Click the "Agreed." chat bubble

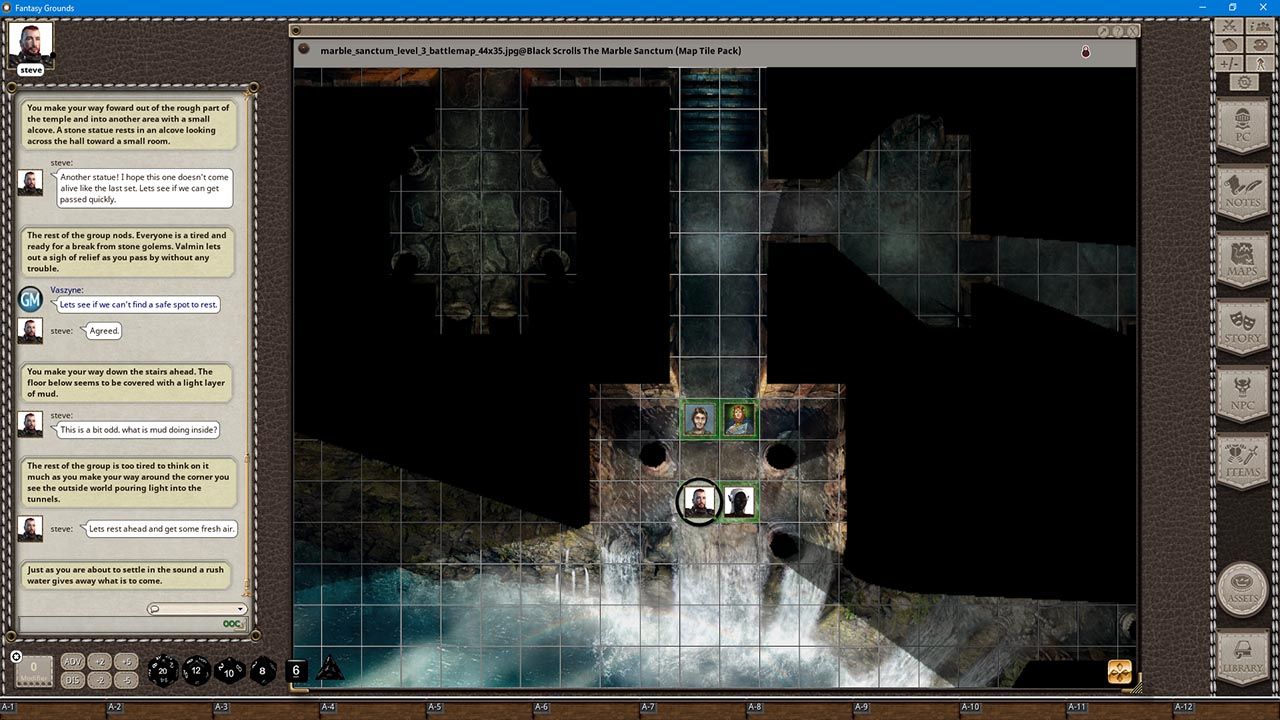tap(103, 330)
